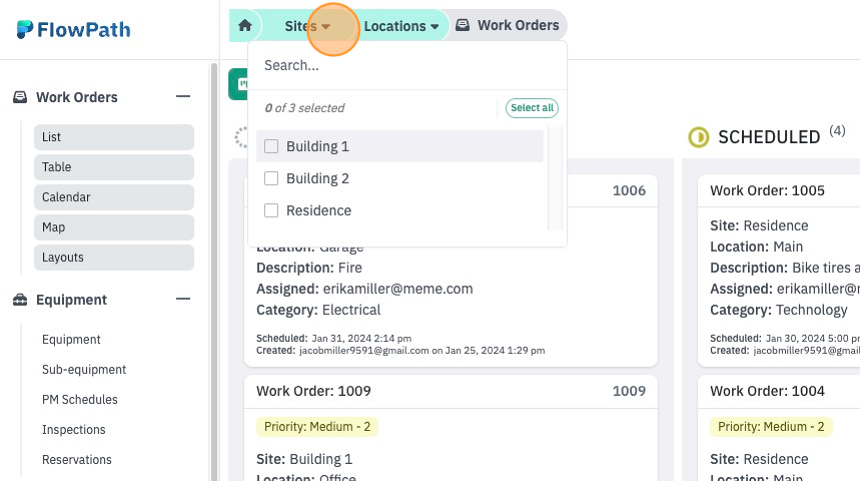This screenshot has width=860, height=481.
Task: Collapse the Equipment sidebar section
Action: click(183, 299)
